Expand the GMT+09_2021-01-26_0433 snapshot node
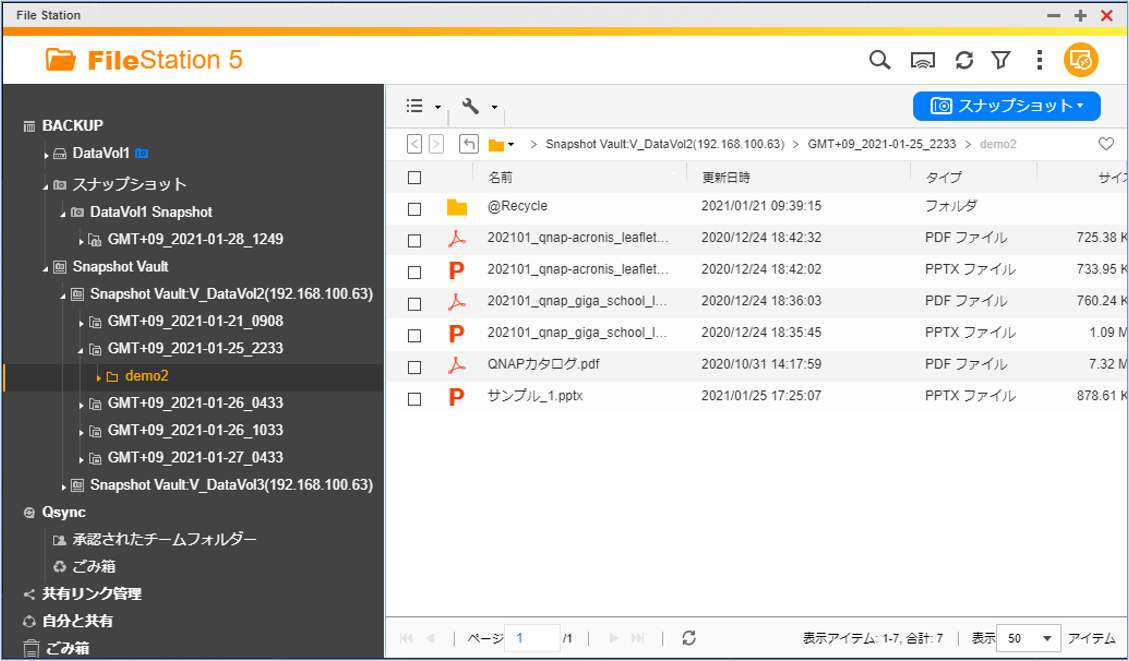The width and height of the screenshot is (1129, 661). (81, 405)
